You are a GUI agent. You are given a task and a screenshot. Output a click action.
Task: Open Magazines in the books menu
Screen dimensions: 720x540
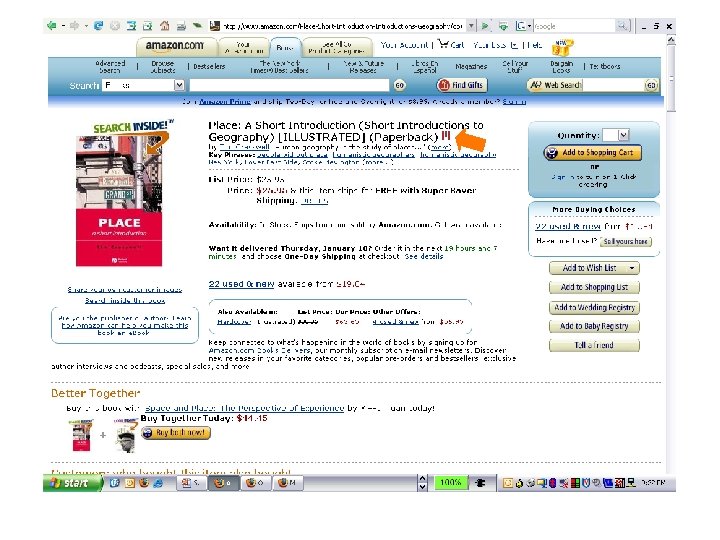click(471, 67)
